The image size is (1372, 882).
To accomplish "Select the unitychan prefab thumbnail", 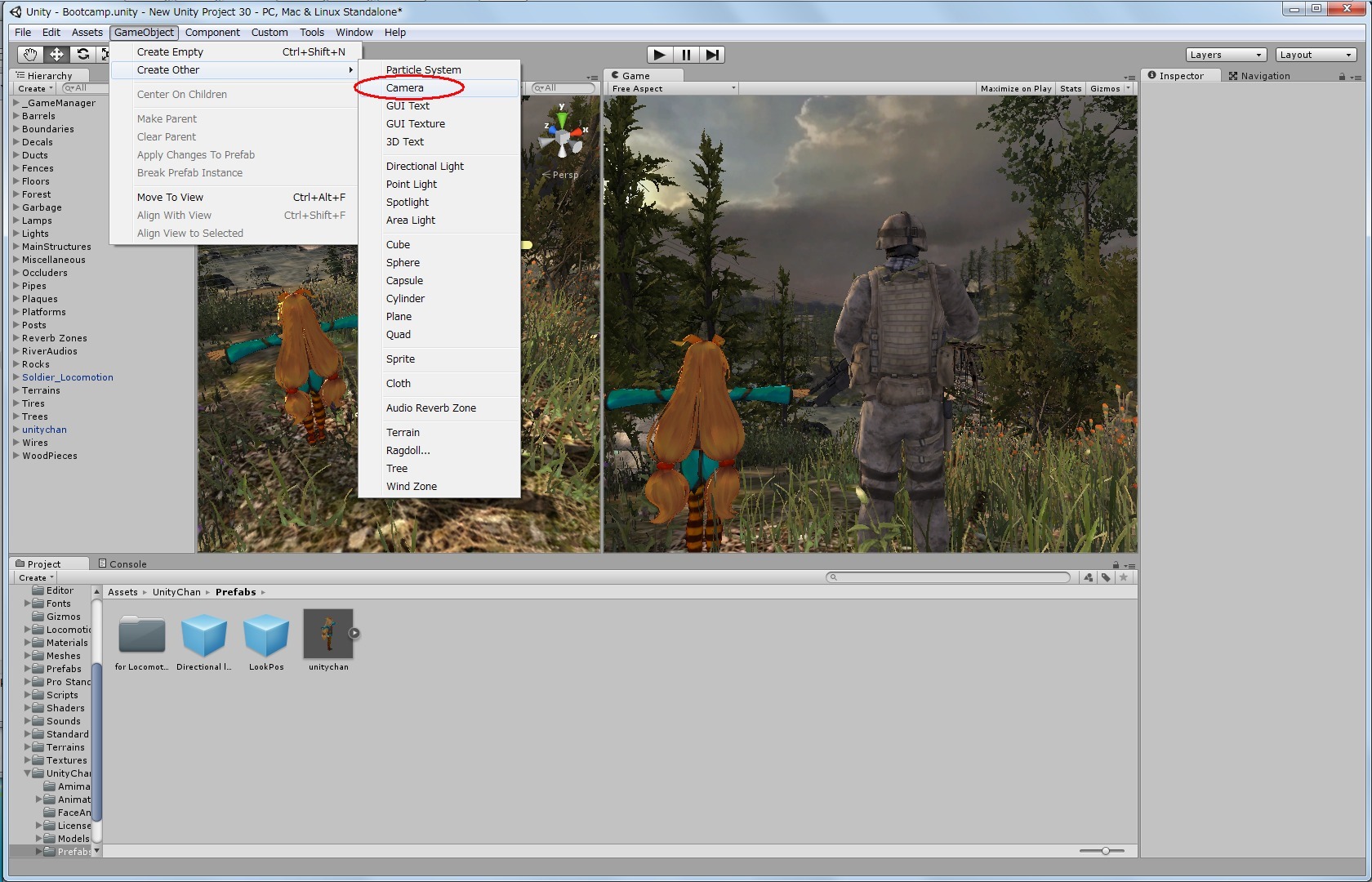I will 328,634.
